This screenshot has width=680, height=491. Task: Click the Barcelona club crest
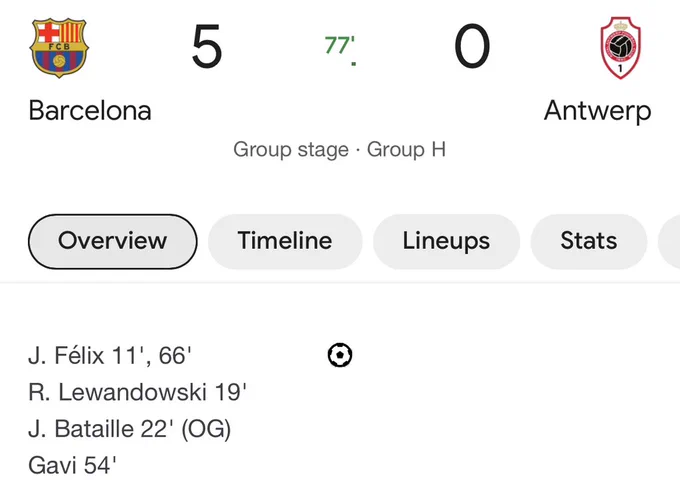(x=59, y=48)
